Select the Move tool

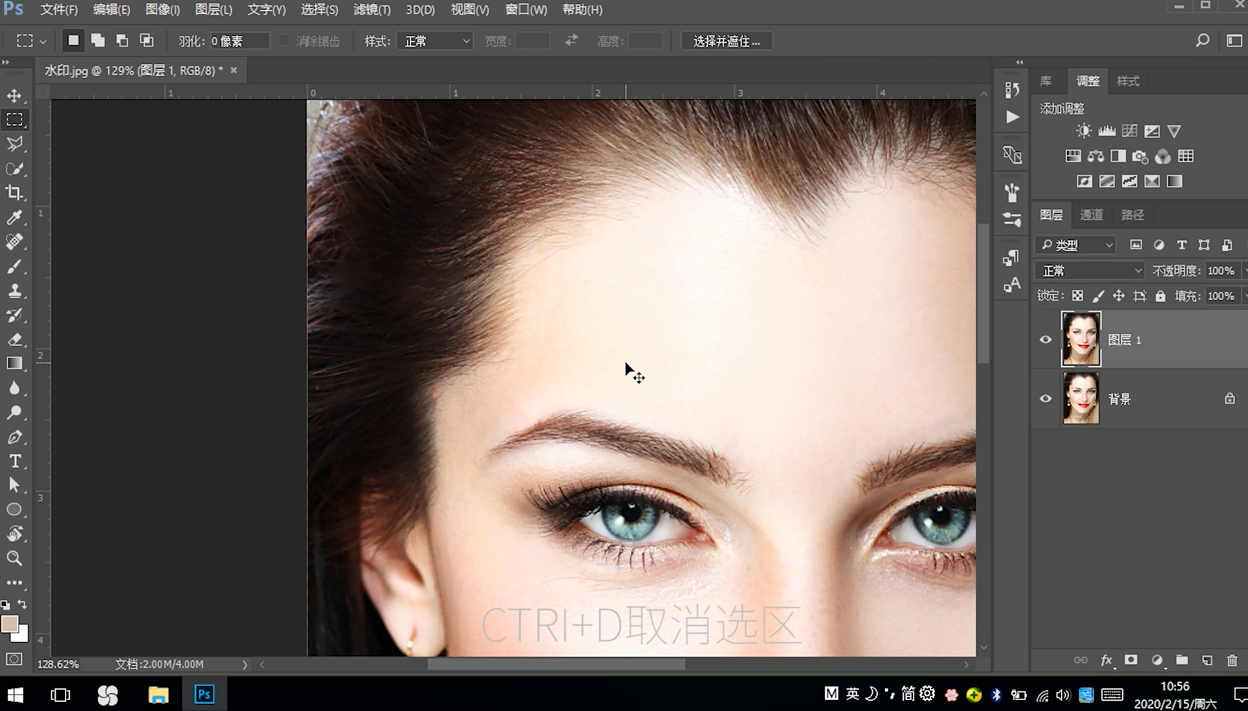tap(14, 96)
